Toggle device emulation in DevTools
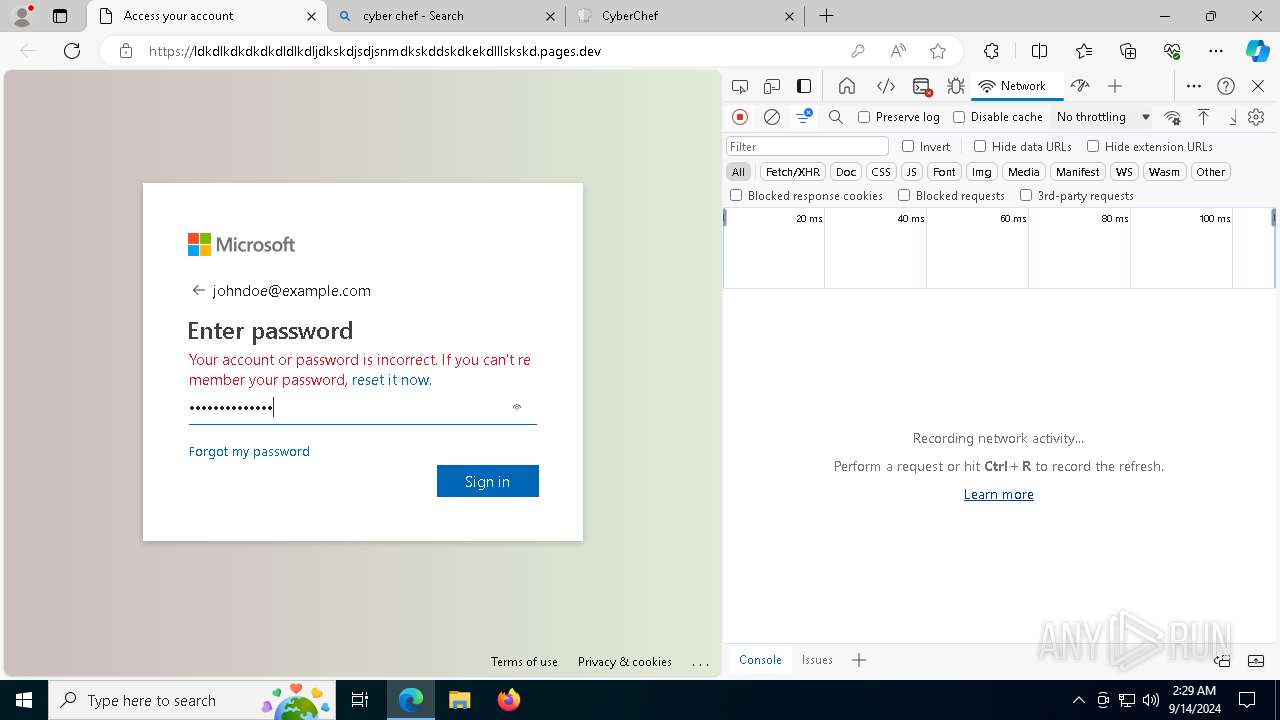Image resolution: width=1280 pixels, height=720 pixels. (772, 86)
